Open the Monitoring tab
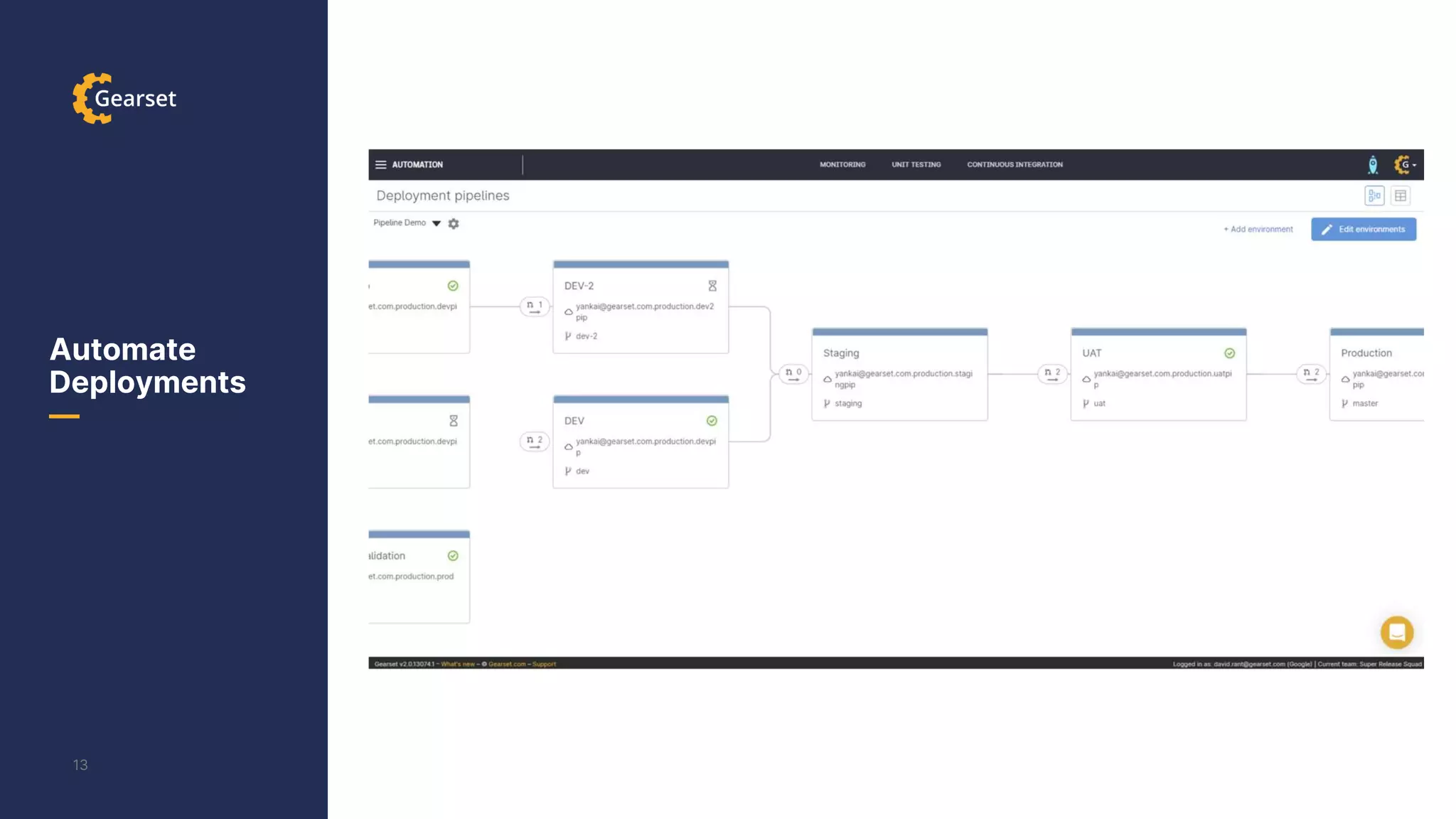 (x=842, y=164)
